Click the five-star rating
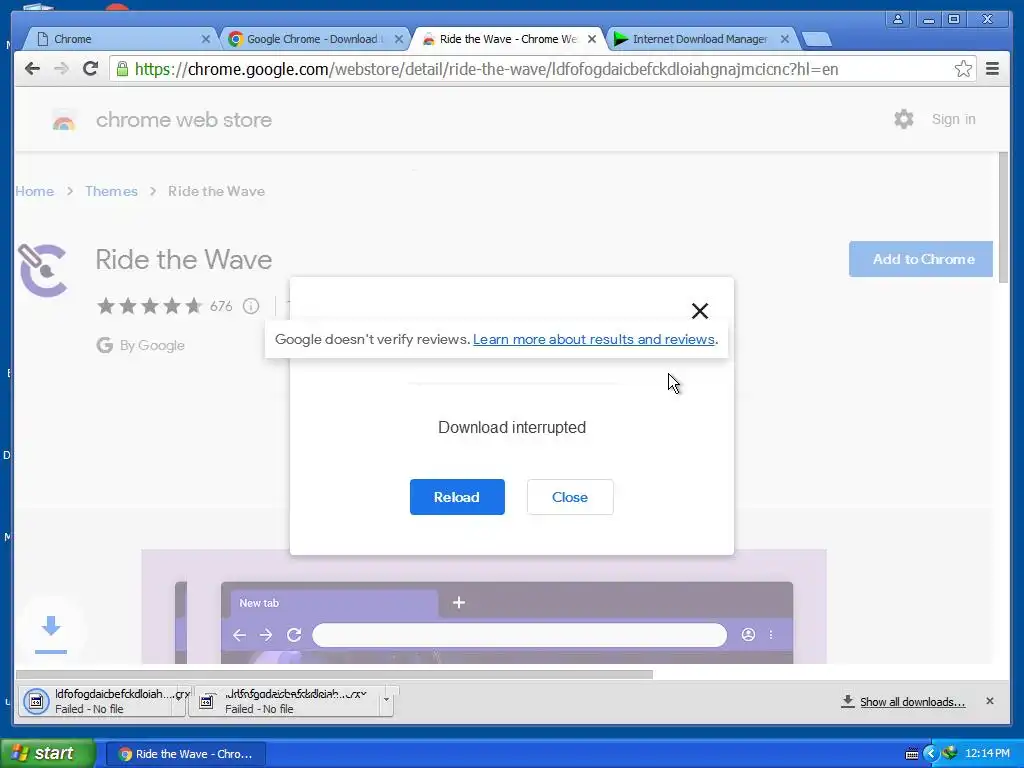The height and width of the screenshot is (768, 1024). click(x=150, y=306)
